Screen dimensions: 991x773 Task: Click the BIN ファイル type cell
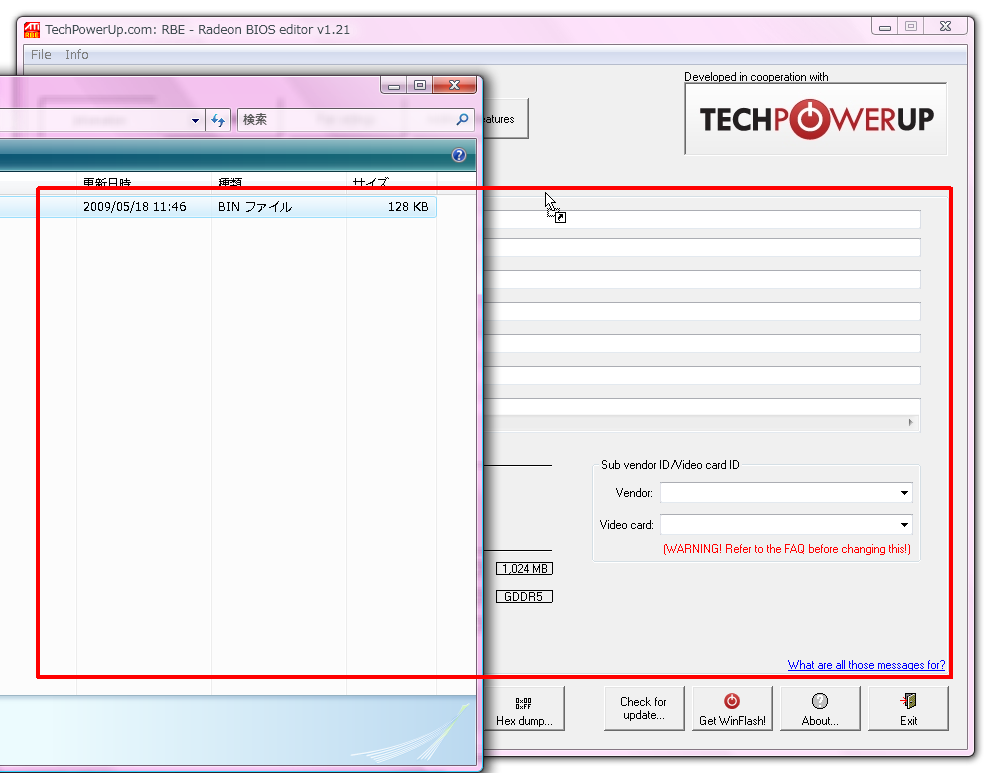[255, 207]
